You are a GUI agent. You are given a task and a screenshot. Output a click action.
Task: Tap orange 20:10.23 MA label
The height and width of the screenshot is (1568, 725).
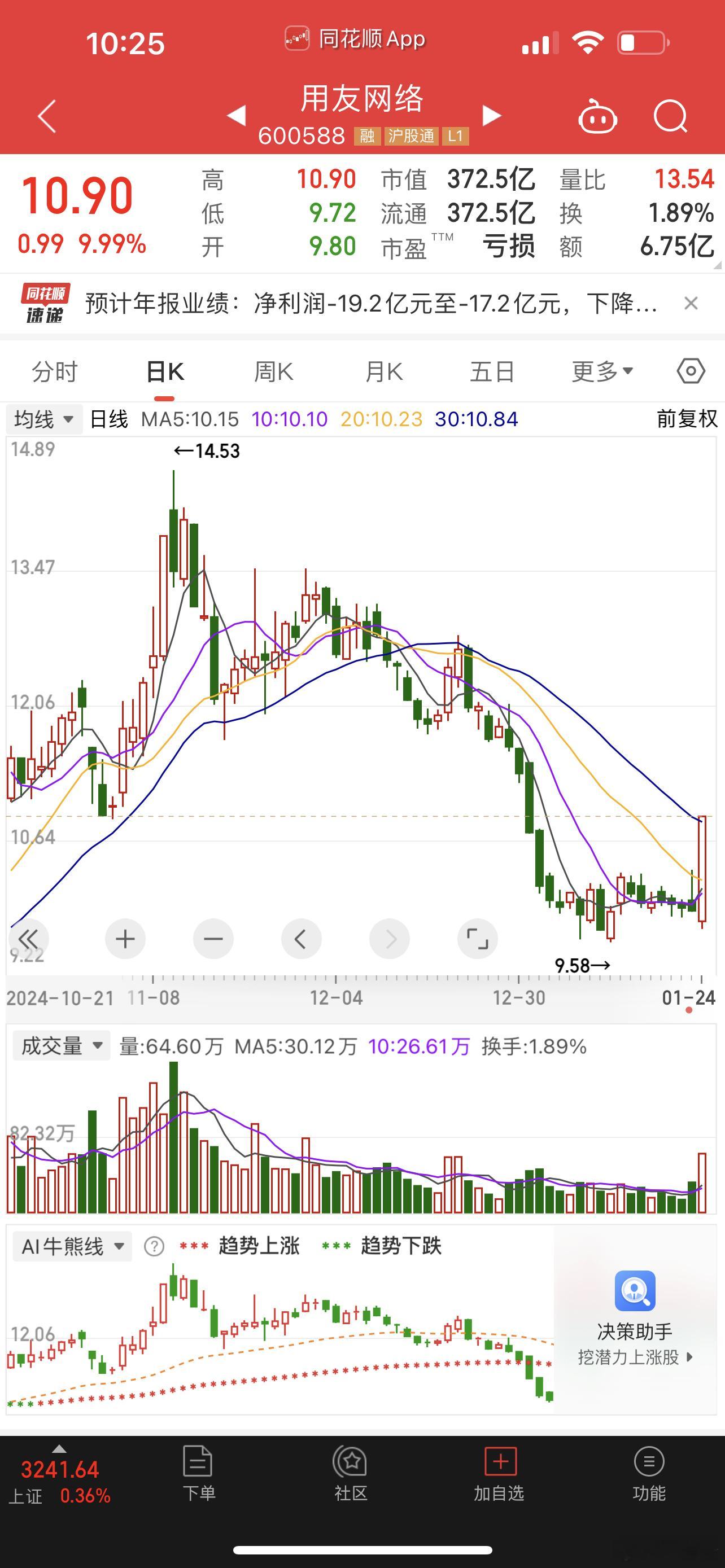pyautogui.click(x=381, y=419)
